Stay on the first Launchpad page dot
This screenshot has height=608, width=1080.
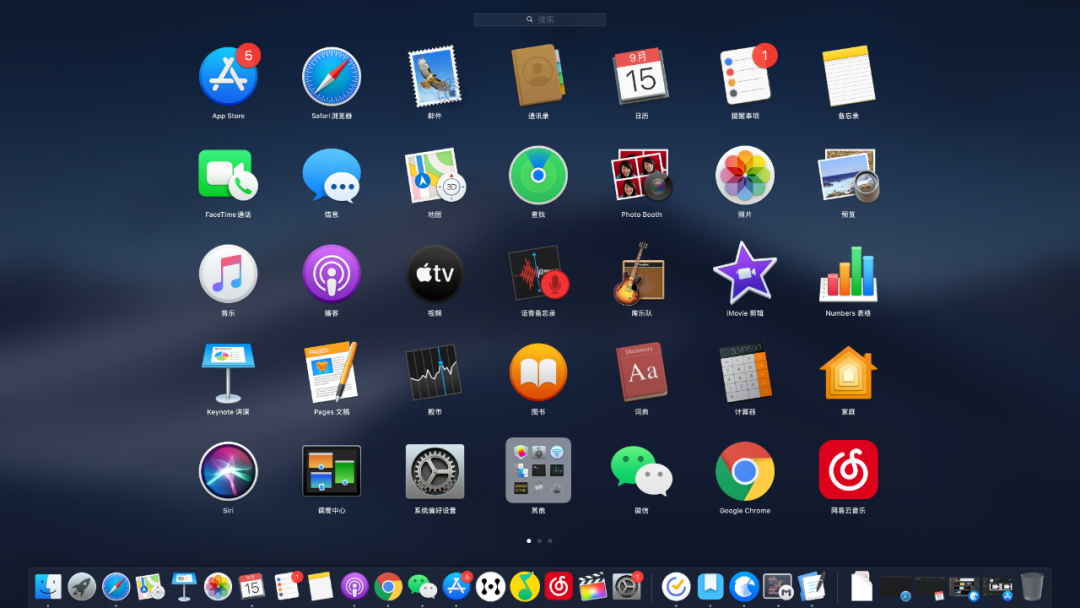click(529, 541)
